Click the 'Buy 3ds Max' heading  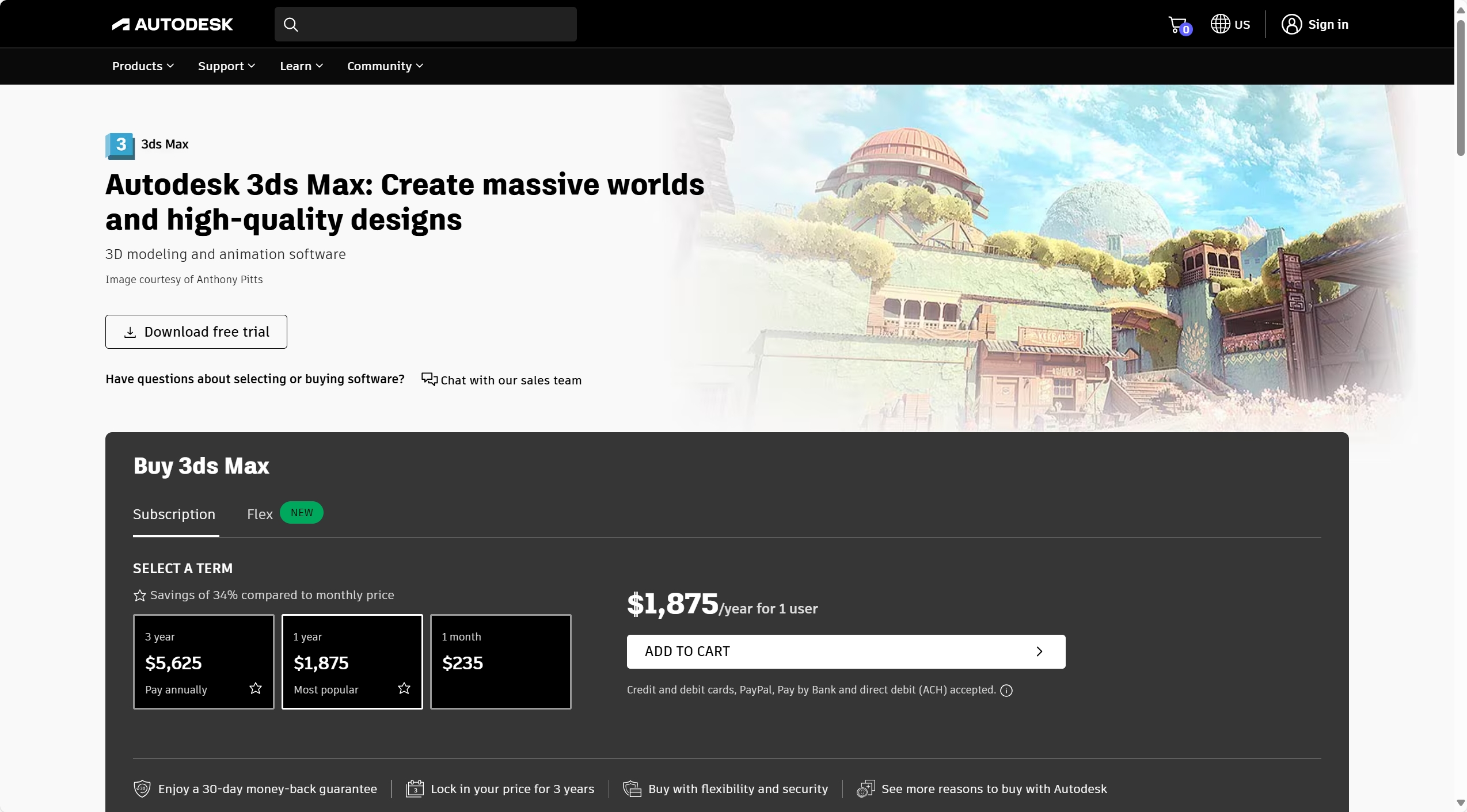click(202, 466)
